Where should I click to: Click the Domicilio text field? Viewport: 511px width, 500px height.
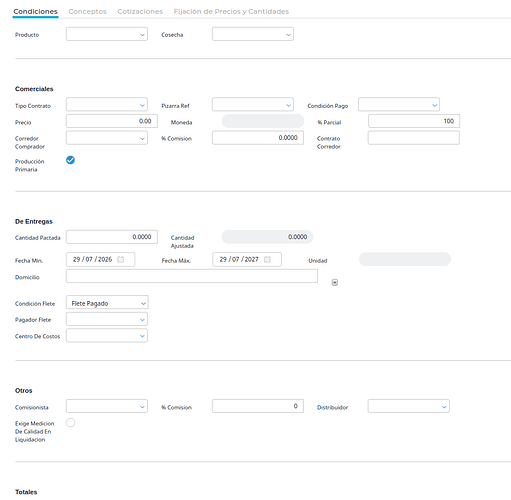(x=192, y=276)
